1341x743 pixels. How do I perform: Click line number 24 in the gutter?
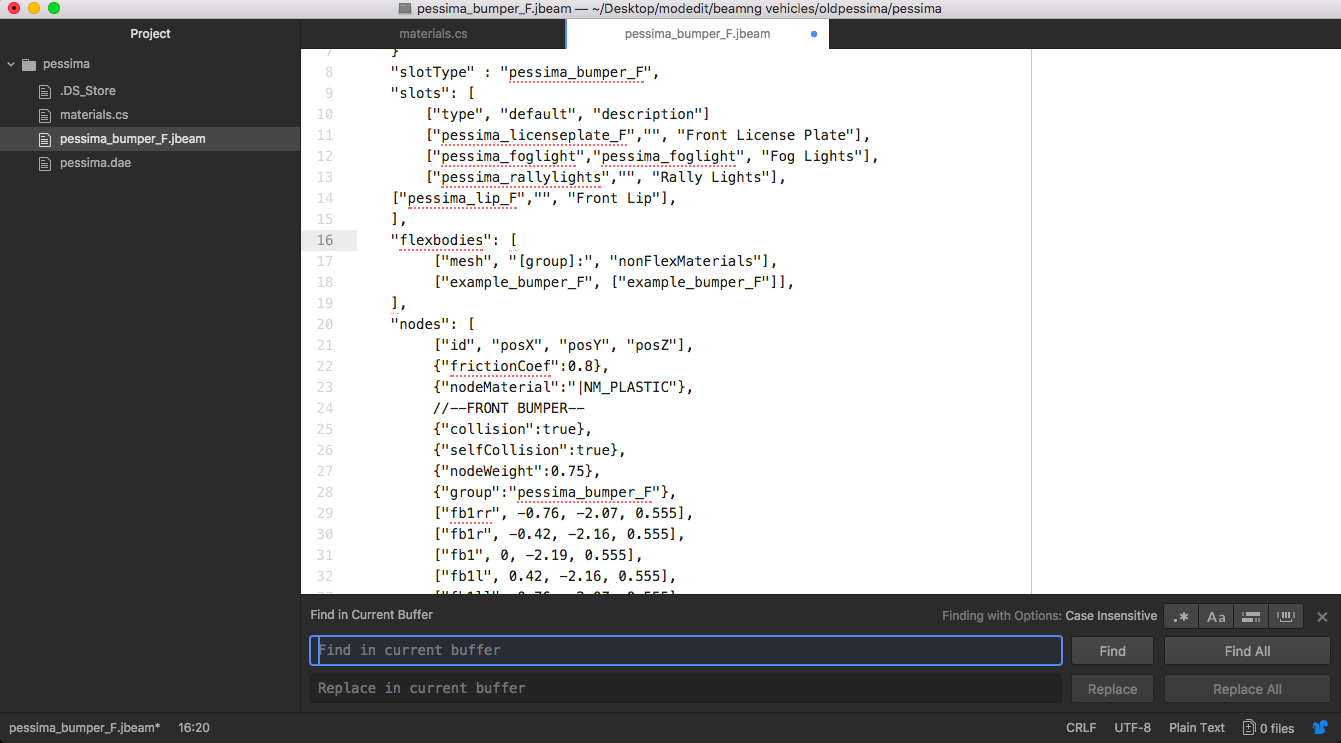click(x=325, y=408)
